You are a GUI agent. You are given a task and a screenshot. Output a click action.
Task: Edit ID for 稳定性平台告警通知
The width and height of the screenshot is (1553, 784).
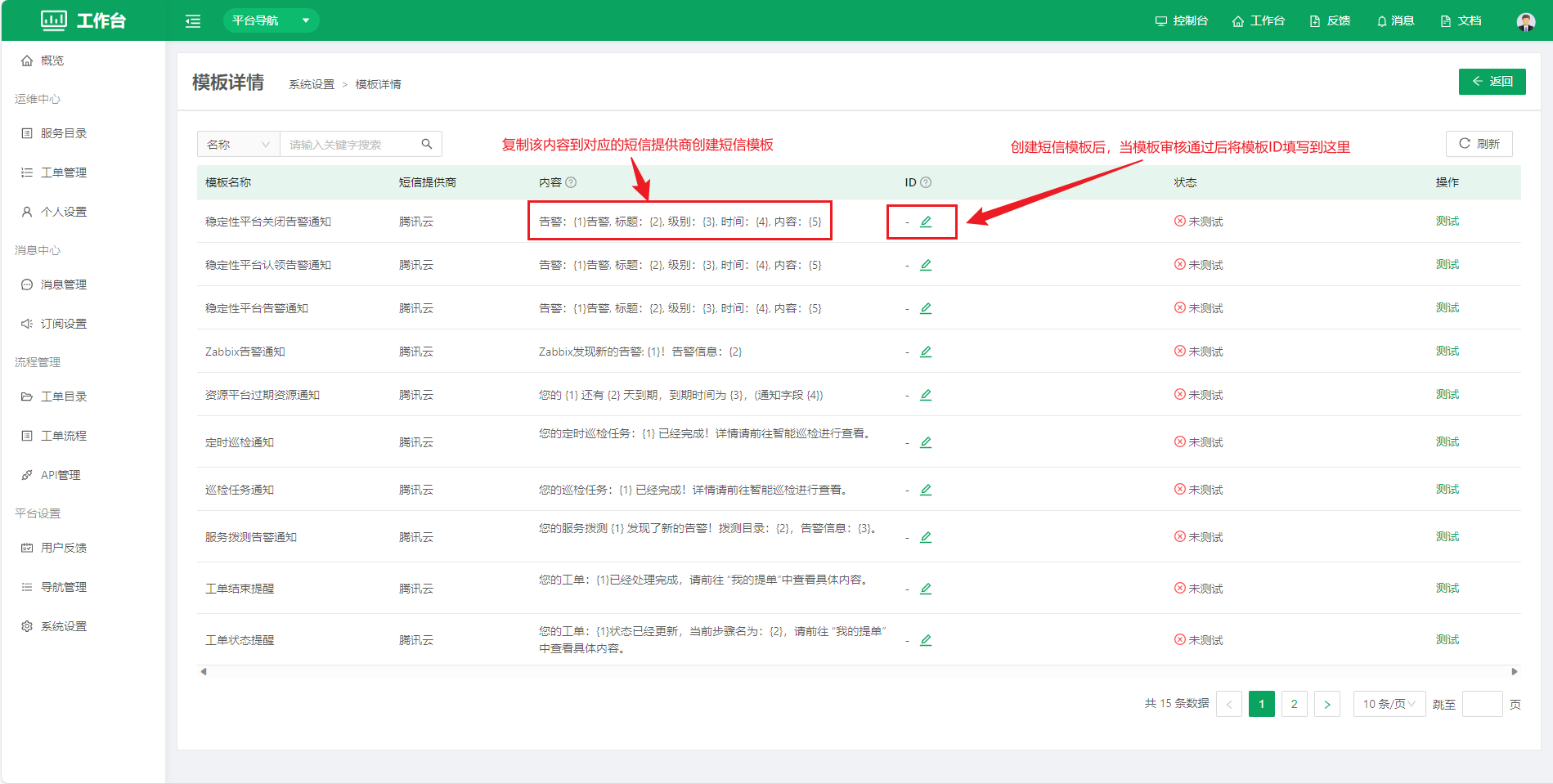[x=926, y=308]
